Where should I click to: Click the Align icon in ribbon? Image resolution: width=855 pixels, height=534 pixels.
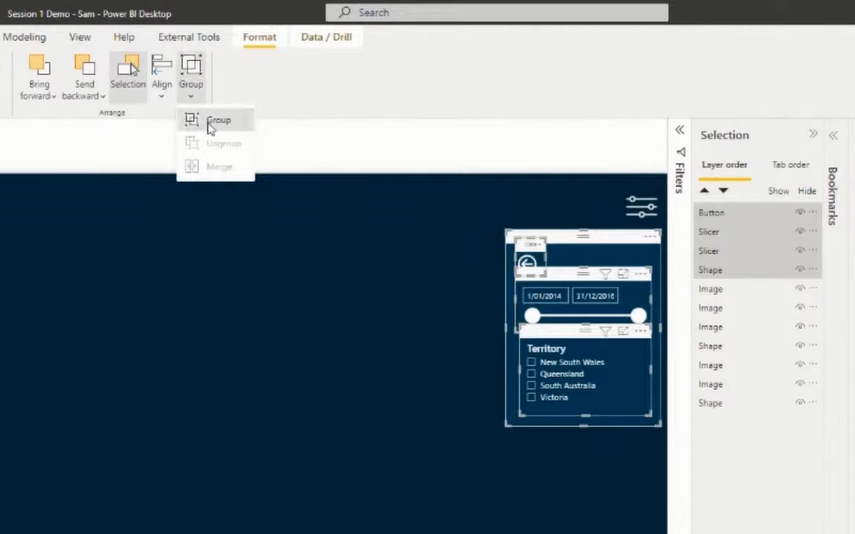[161, 65]
